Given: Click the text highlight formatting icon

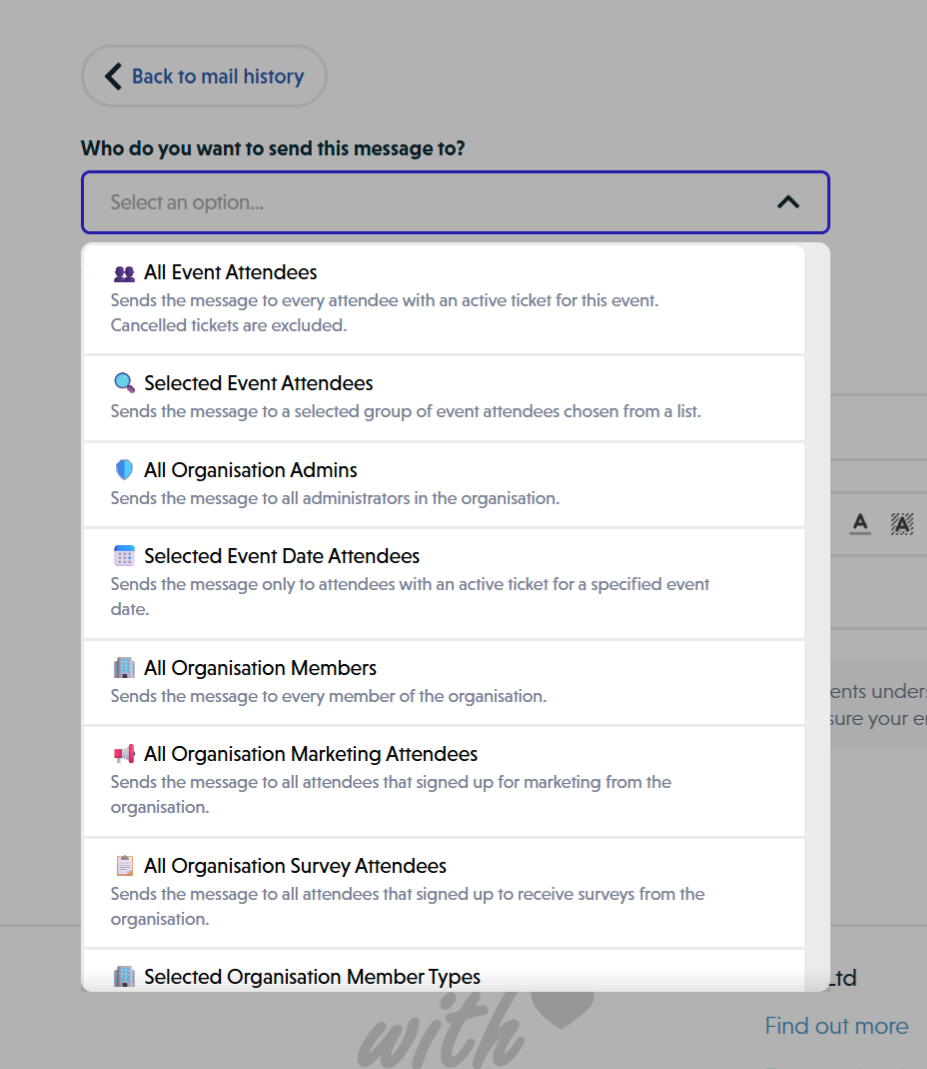Looking at the screenshot, I should [x=902, y=523].
